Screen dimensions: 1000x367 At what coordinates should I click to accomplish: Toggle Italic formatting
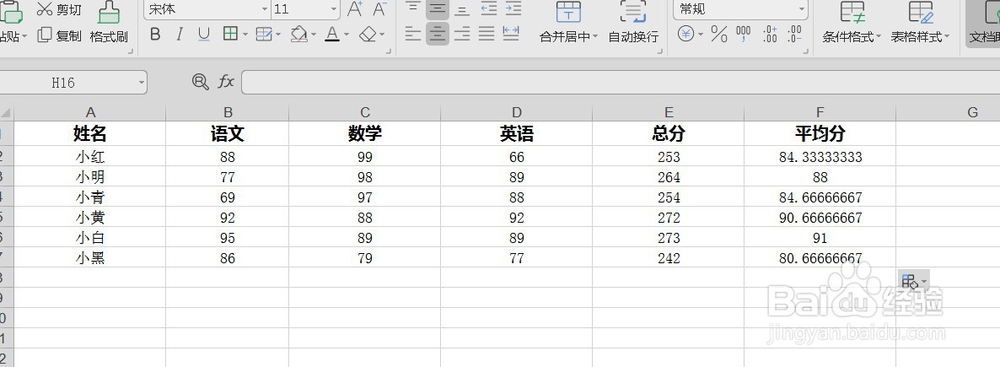click(179, 34)
